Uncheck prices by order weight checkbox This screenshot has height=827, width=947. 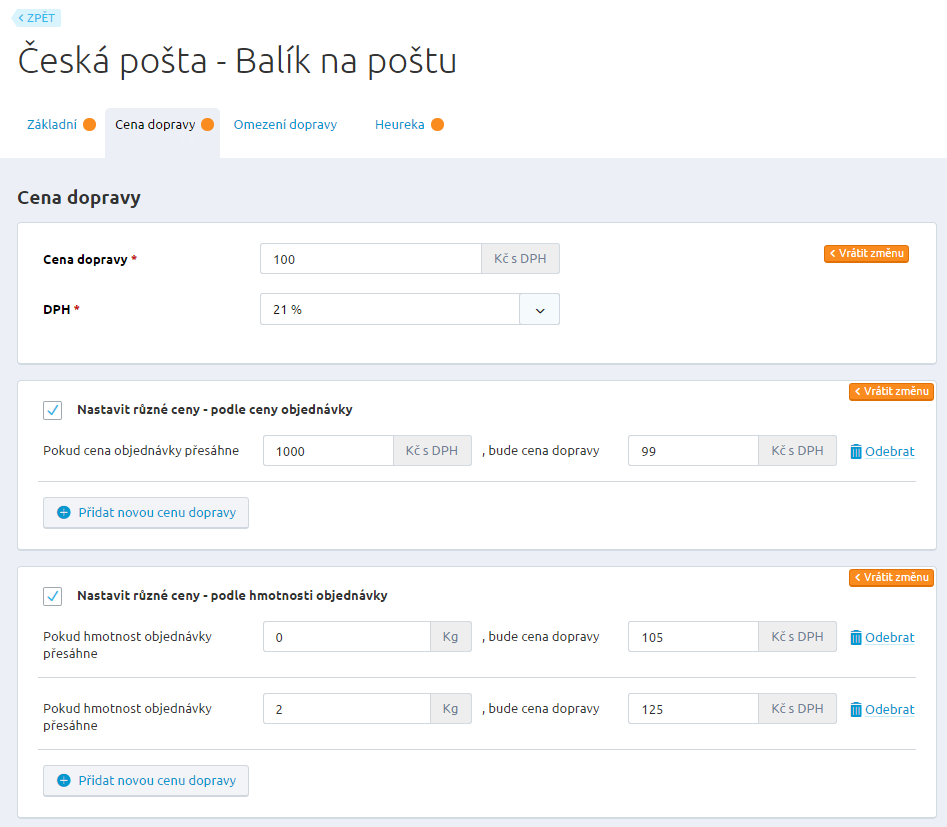(x=53, y=596)
